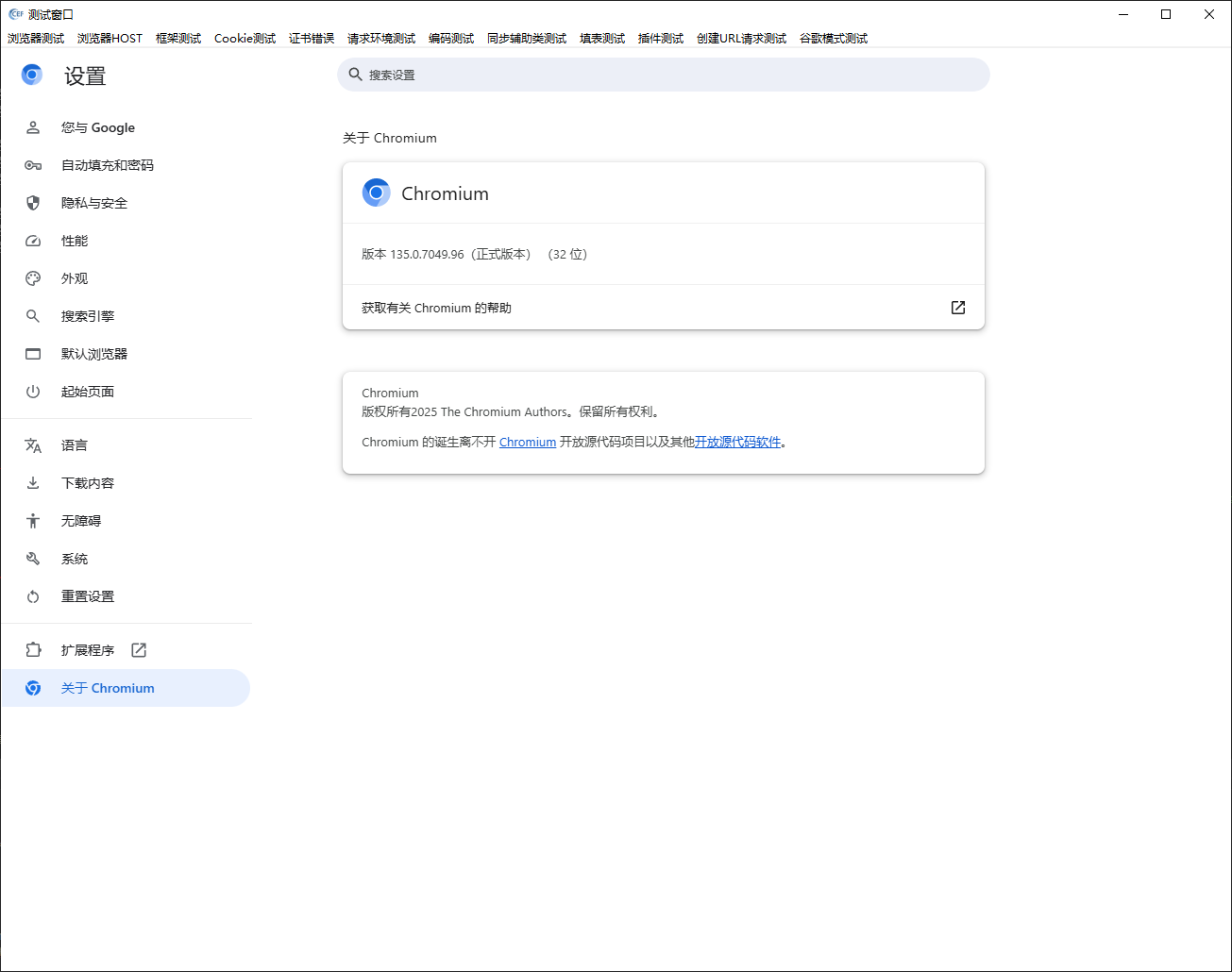Click the shield icon for 隐私与安全
1232x972 pixels.
[x=33, y=203]
